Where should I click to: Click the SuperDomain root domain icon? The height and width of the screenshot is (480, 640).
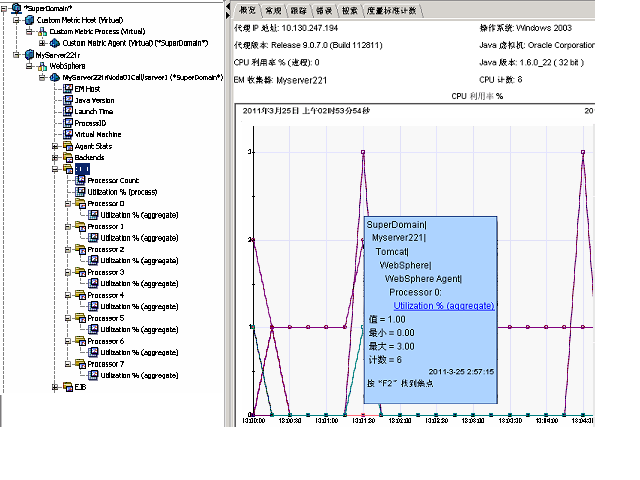[16, 8]
